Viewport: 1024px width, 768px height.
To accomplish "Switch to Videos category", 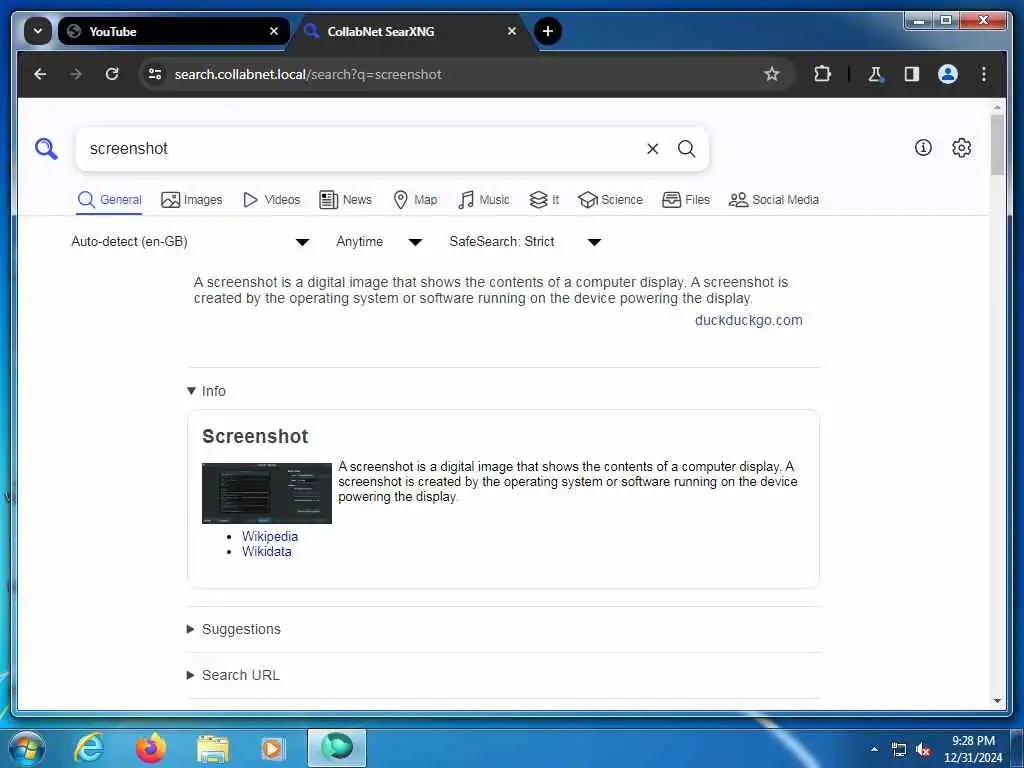I will [x=271, y=200].
